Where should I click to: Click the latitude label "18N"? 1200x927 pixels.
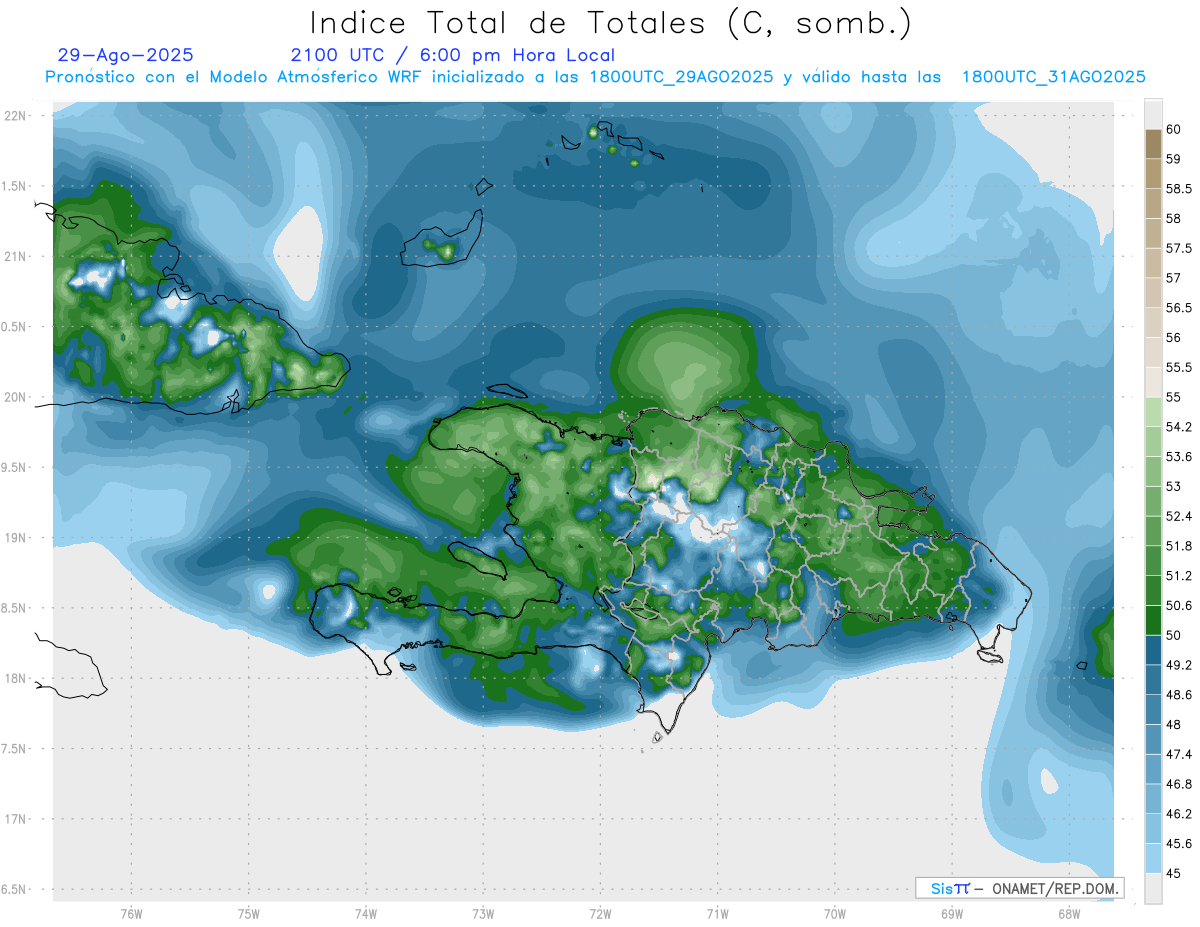coord(17,678)
